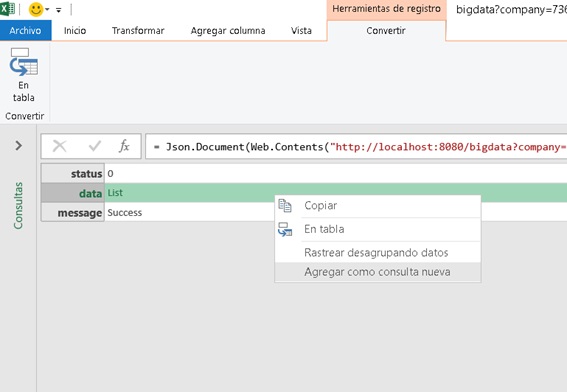Confirm the formula with the checkmark icon
Image resolution: width=567 pixels, height=392 pixels.
95,146
